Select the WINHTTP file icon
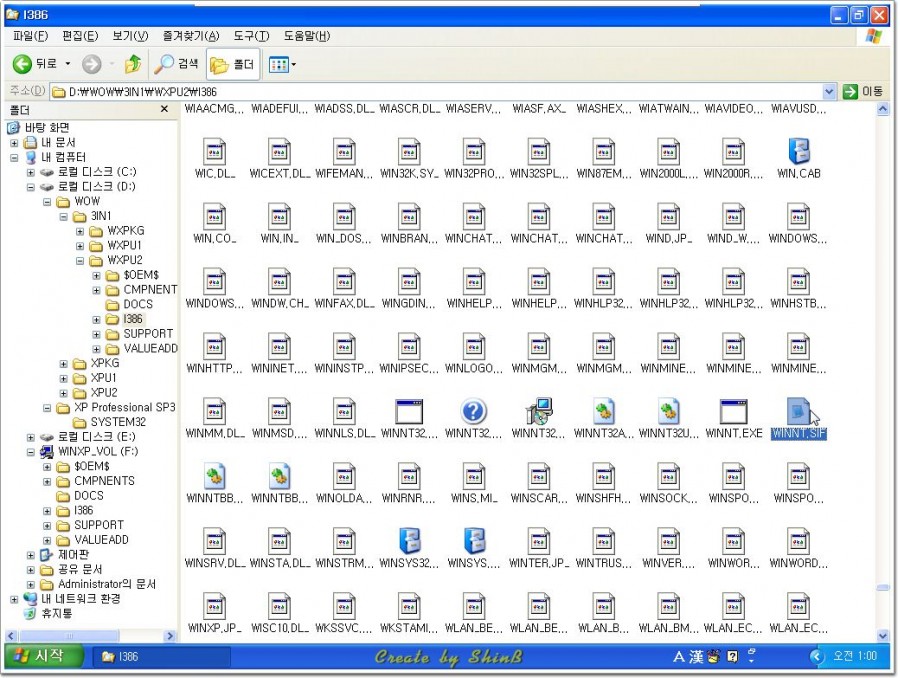Screen dimensions: 900x678 click(x=214, y=346)
